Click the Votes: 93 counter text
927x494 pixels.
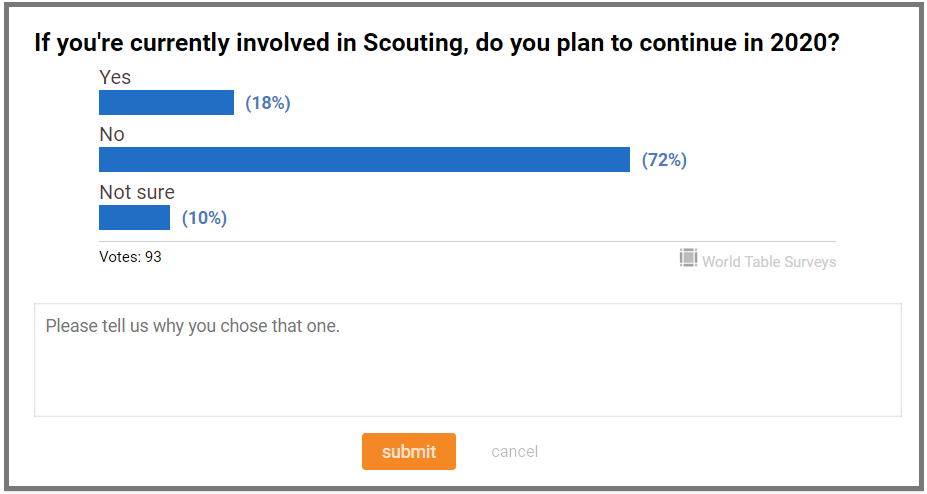tap(130, 257)
